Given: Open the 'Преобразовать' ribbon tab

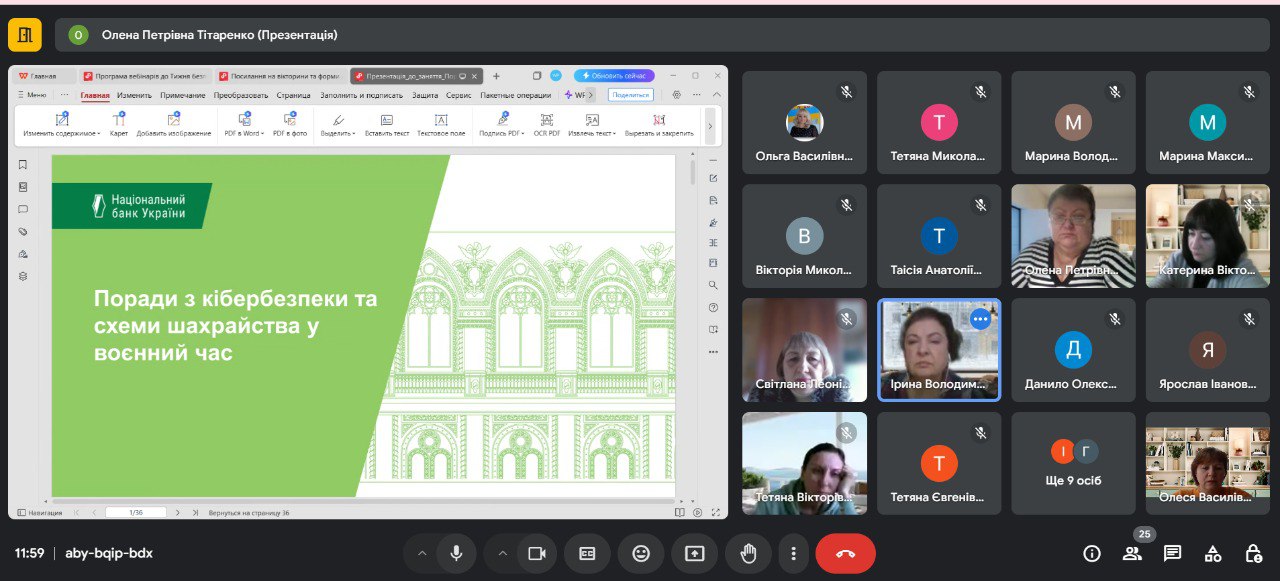Looking at the screenshot, I should [x=241, y=95].
